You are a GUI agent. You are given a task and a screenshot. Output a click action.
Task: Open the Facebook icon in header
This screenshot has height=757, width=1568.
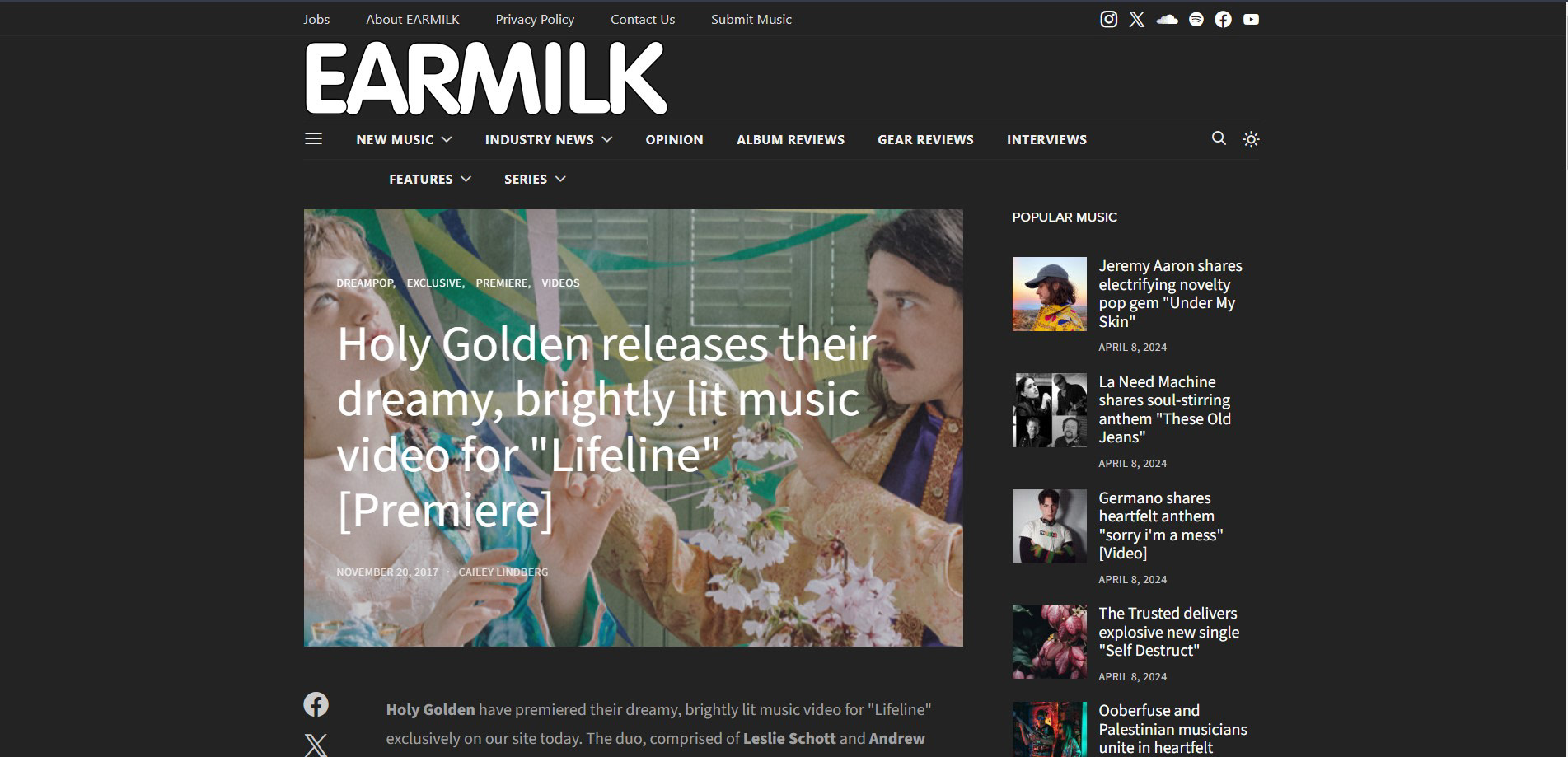click(1224, 19)
